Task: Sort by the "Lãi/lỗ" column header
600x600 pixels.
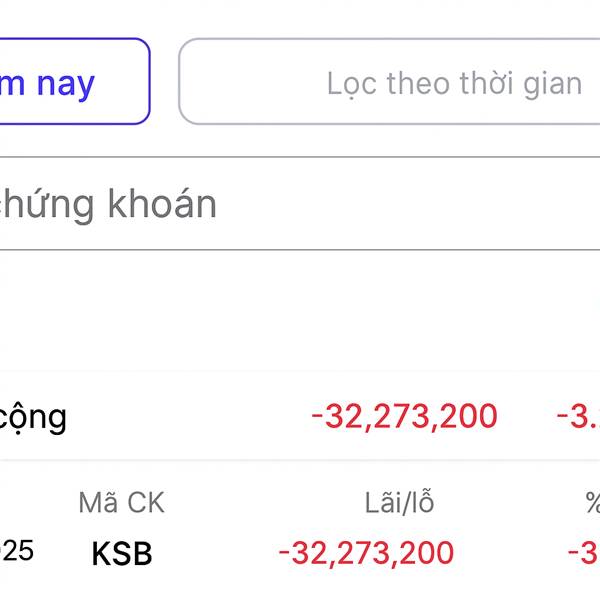Action: [x=399, y=503]
